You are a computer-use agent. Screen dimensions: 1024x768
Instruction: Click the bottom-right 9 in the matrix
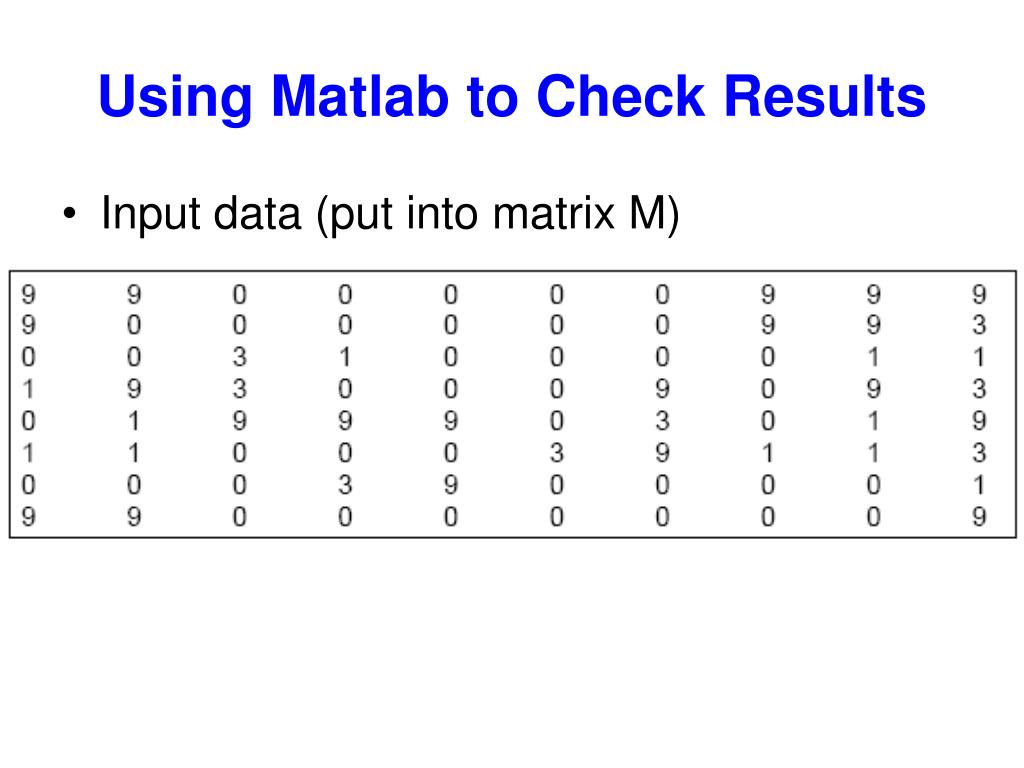[979, 517]
